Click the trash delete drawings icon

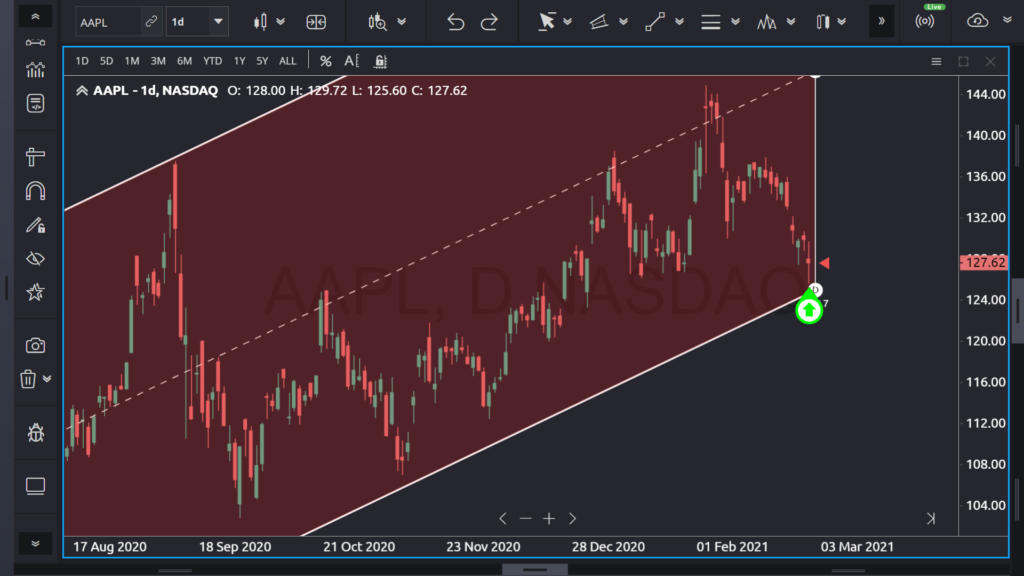click(x=29, y=379)
